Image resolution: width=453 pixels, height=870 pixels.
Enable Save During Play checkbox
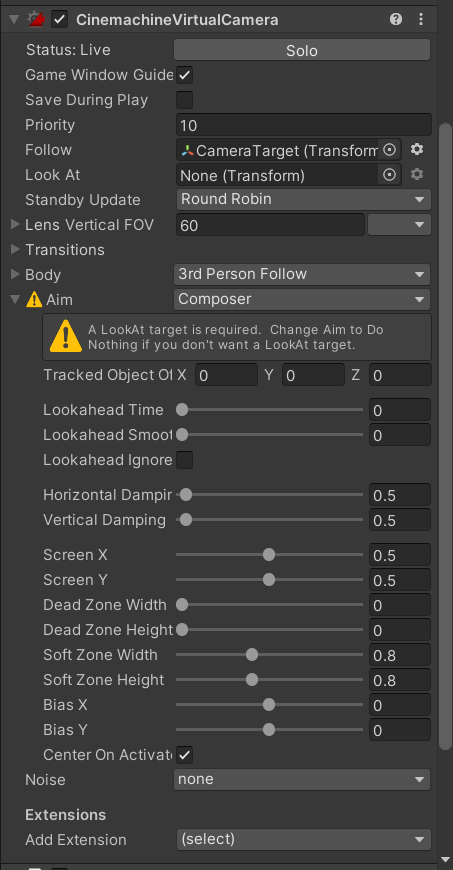click(184, 100)
